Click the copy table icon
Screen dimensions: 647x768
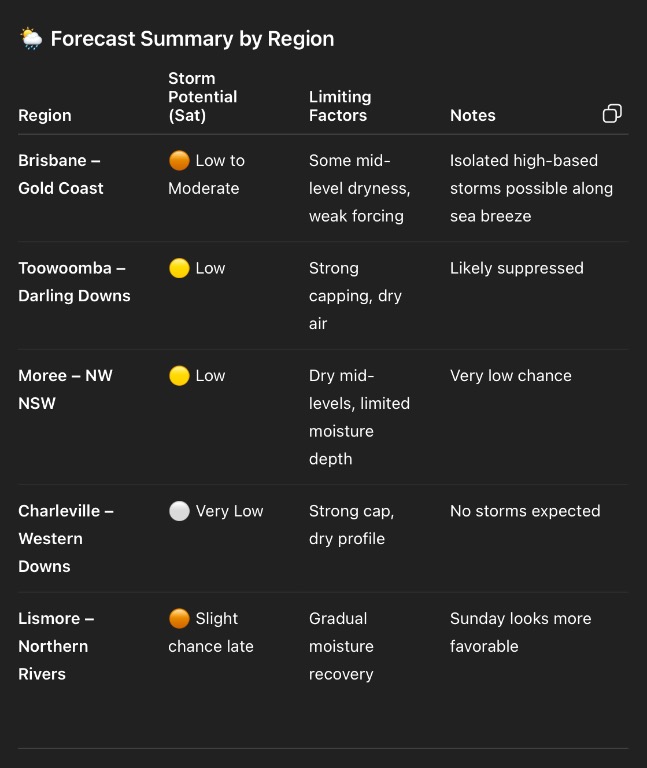coord(612,114)
